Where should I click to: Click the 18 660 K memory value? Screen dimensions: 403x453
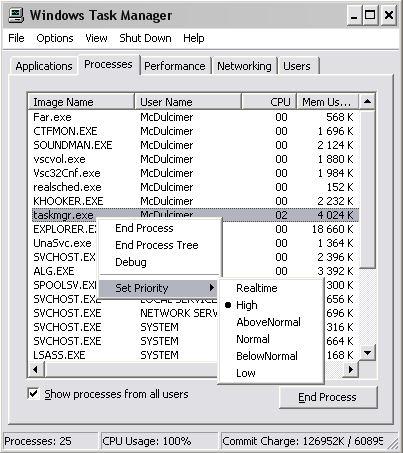[332, 229]
